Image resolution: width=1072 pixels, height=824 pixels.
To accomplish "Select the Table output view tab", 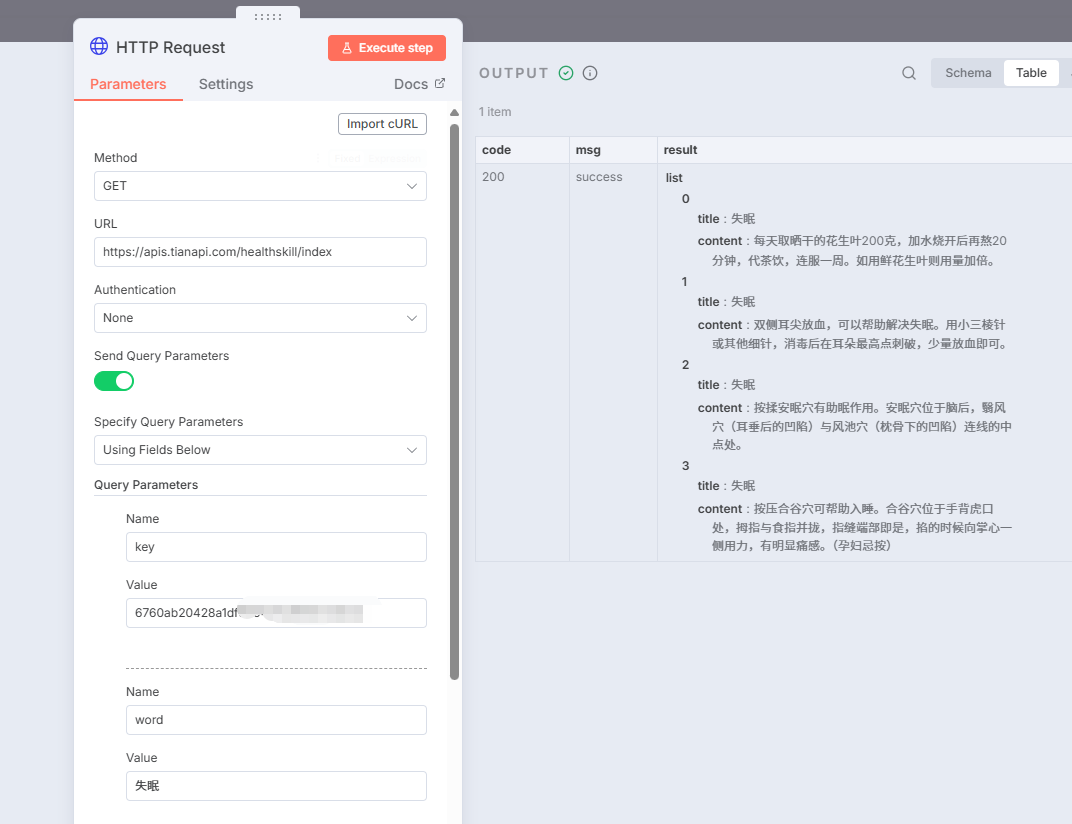I will [1031, 73].
